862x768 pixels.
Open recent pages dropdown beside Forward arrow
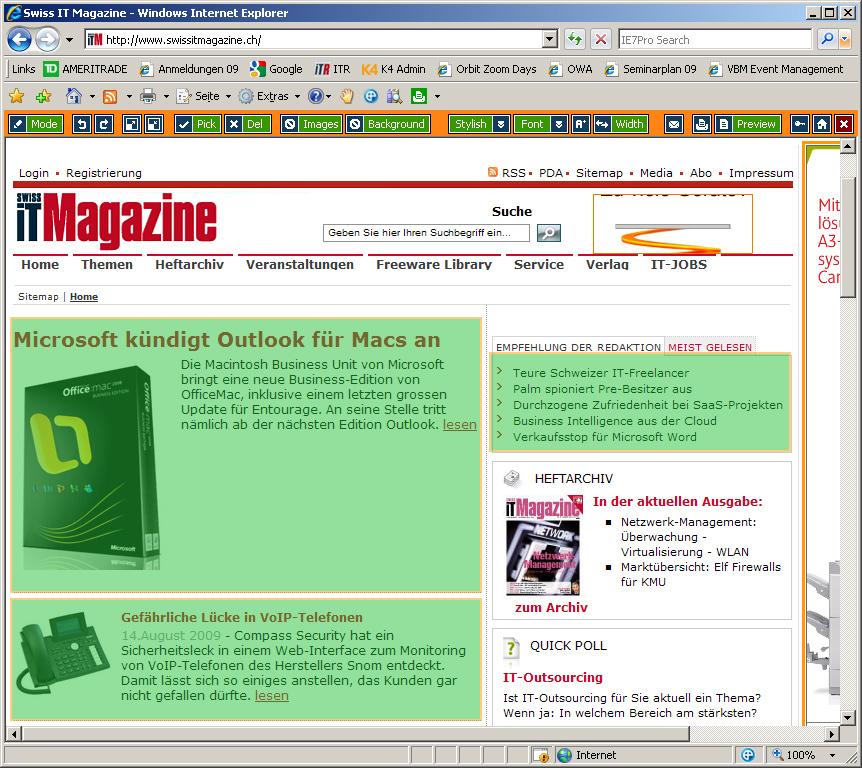tap(69, 40)
